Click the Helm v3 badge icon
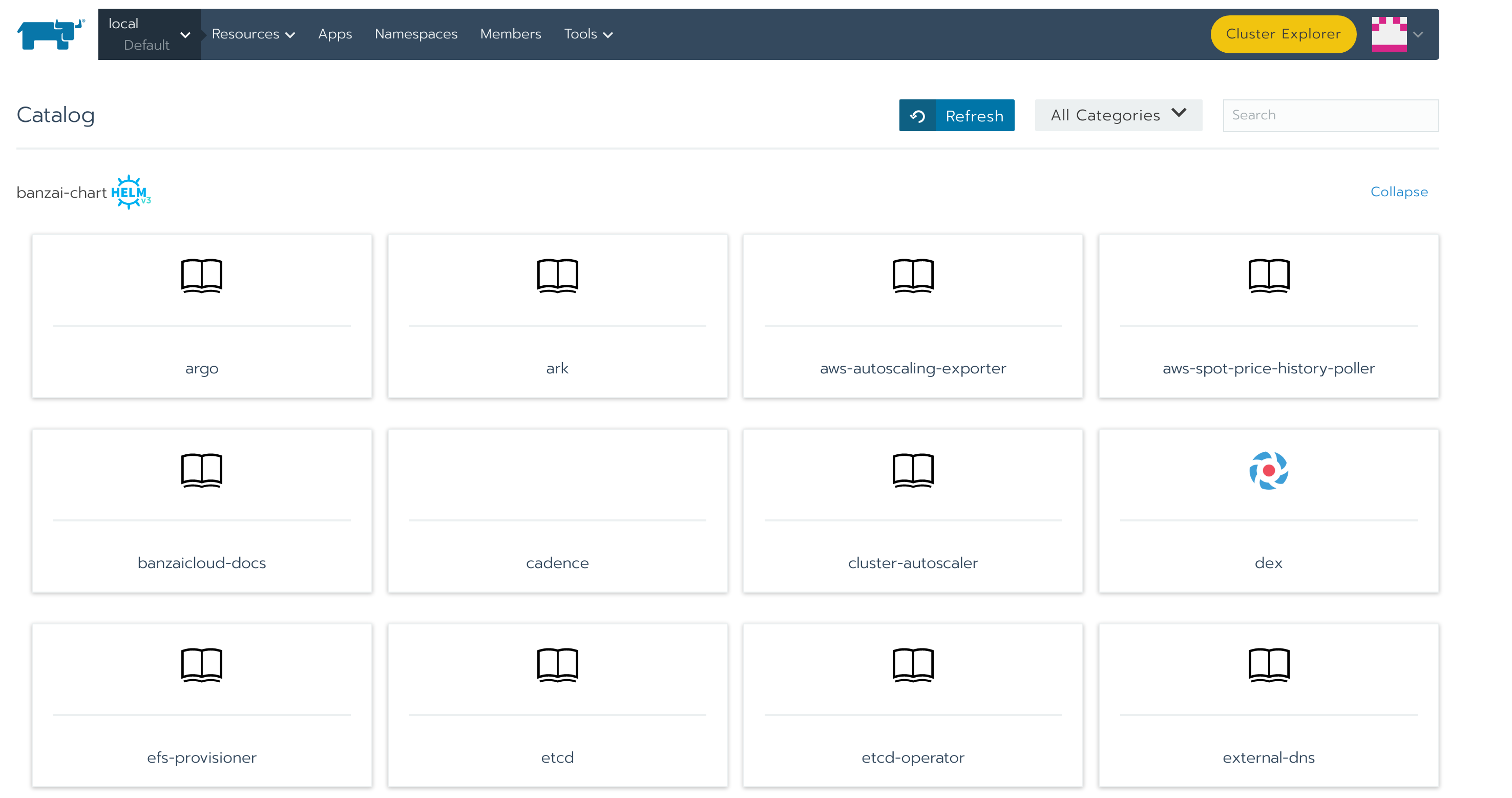Viewport: 1512px width, 798px height. click(x=130, y=192)
